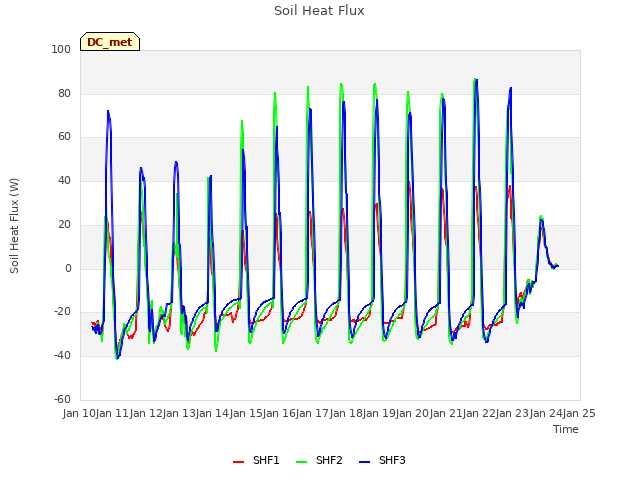Click the Jan 20 x-axis label
Viewport: 640px width, 480px height.
click(413, 413)
